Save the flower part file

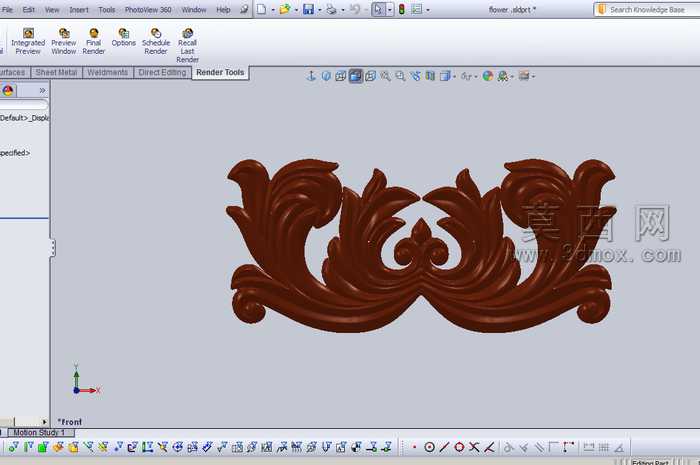[308, 9]
